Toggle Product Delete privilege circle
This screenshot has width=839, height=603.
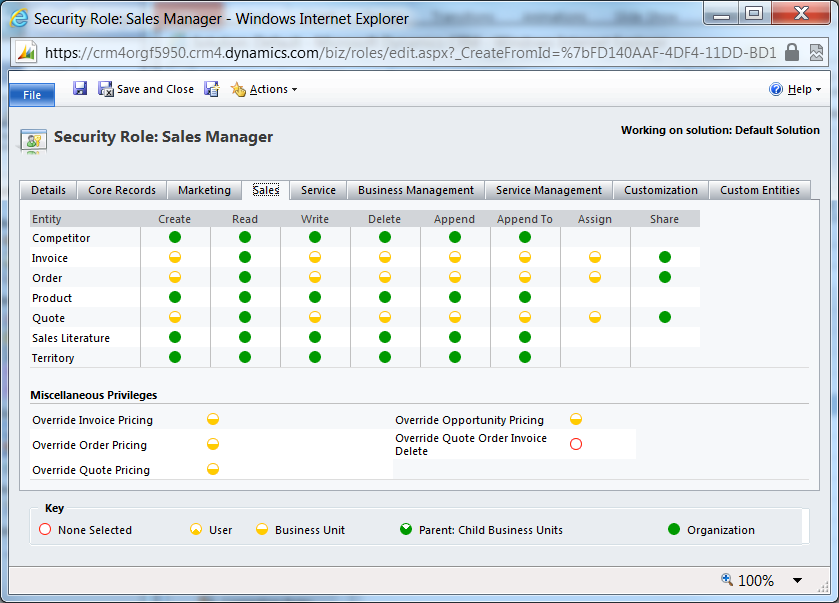coord(385,297)
